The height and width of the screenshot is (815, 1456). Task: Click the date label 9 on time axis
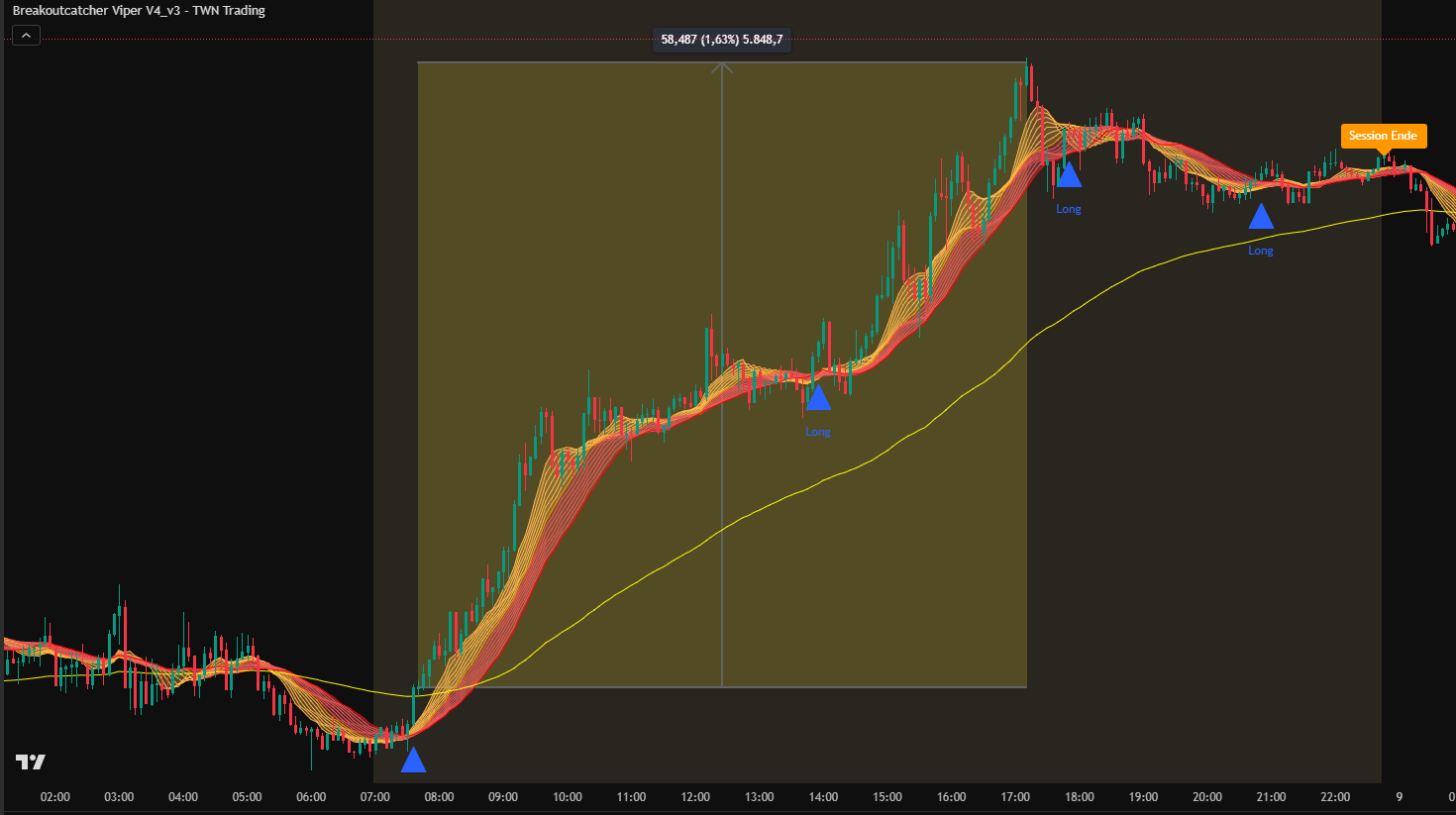tap(1400, 797)
